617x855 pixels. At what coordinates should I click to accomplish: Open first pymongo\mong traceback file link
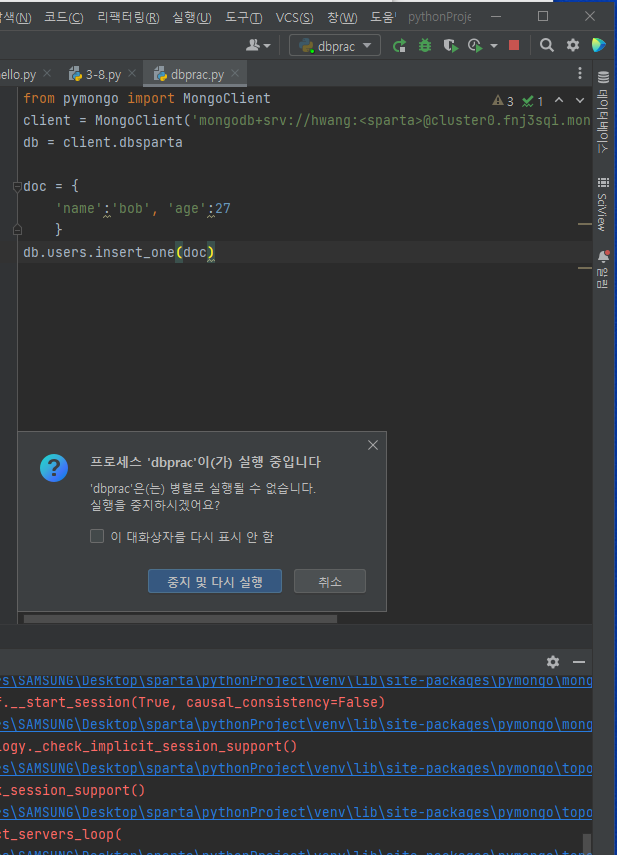pyautogui.click(x=296, y=681)
